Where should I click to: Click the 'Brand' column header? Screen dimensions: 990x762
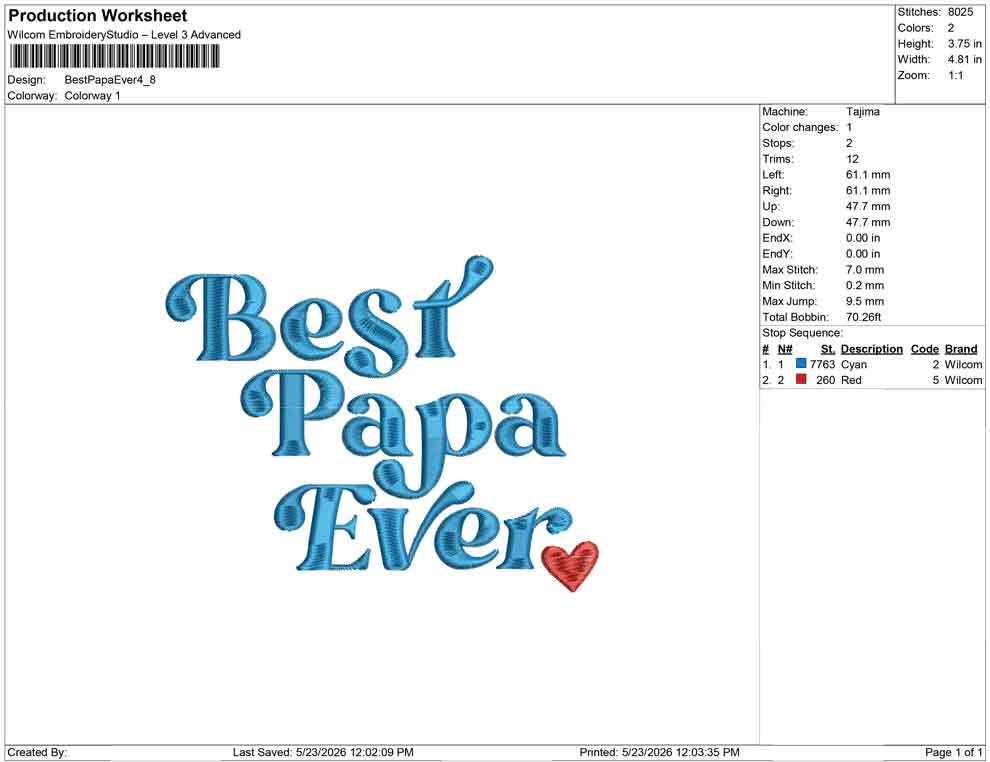(961, 348)
